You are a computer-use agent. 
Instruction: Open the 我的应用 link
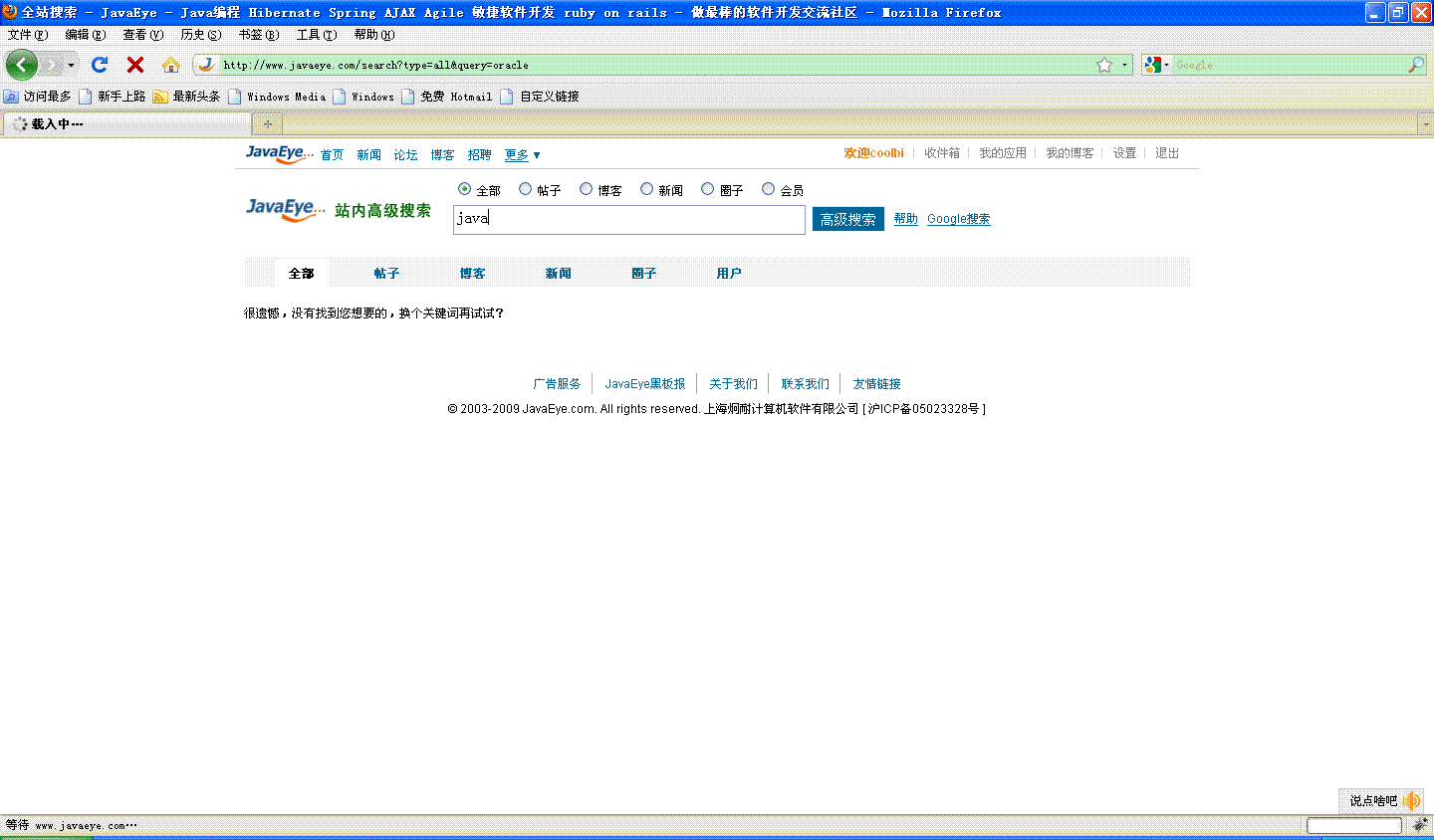(x=1003, y=153)
